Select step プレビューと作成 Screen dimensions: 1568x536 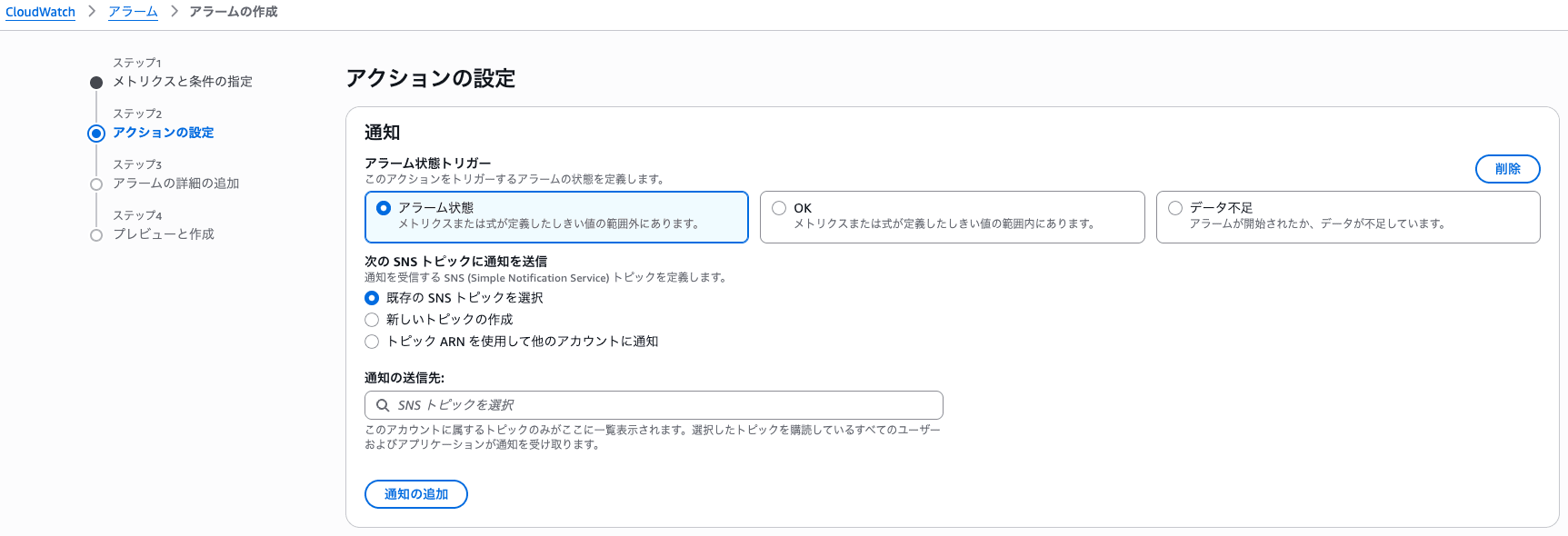point(164,234)
